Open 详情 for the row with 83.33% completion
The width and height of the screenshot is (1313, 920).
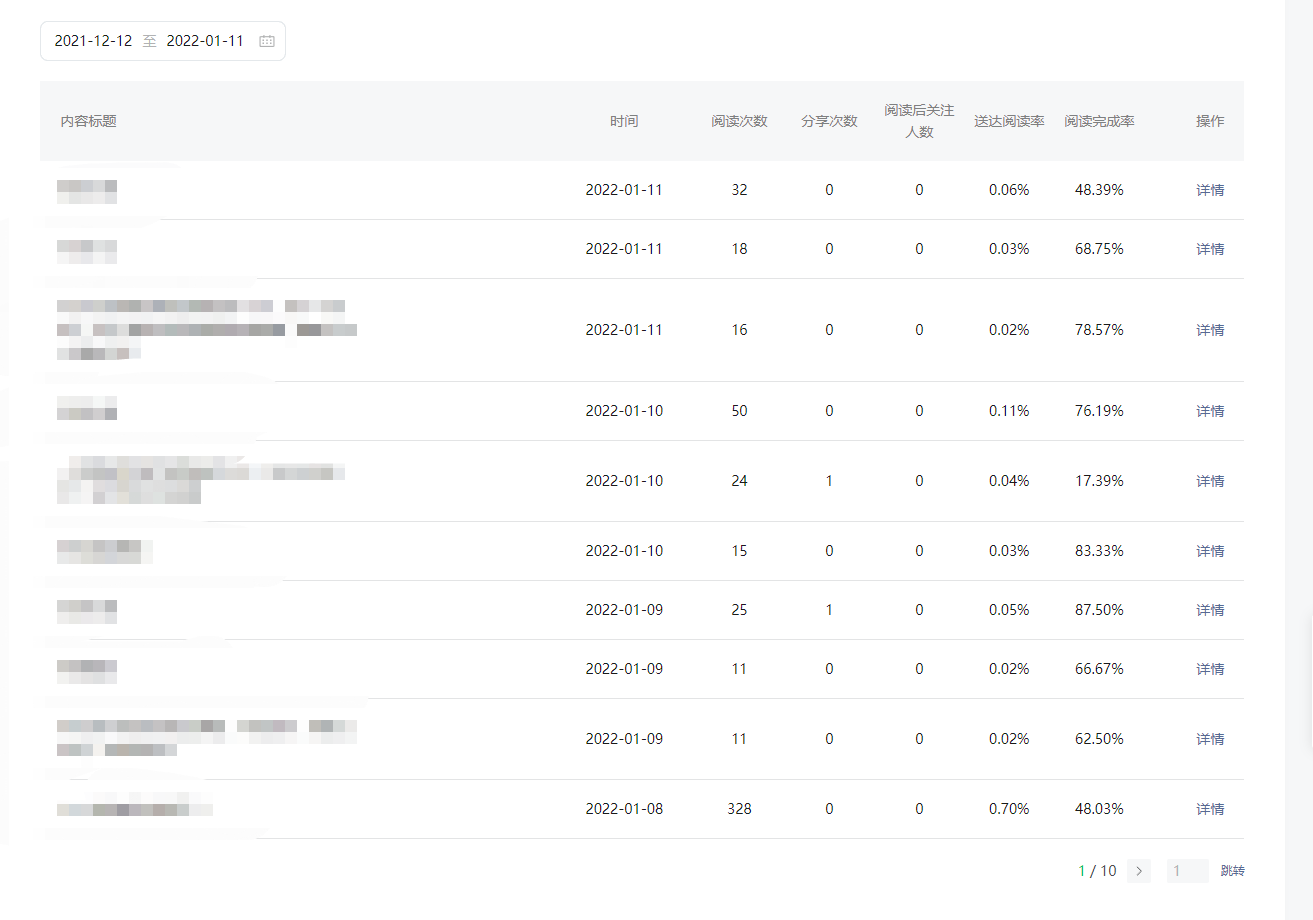pos(1210,551)
